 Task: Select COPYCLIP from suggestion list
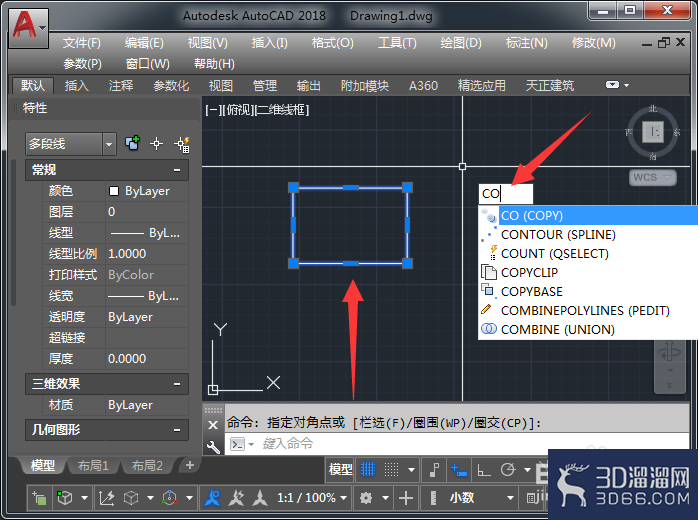[588, 272]
